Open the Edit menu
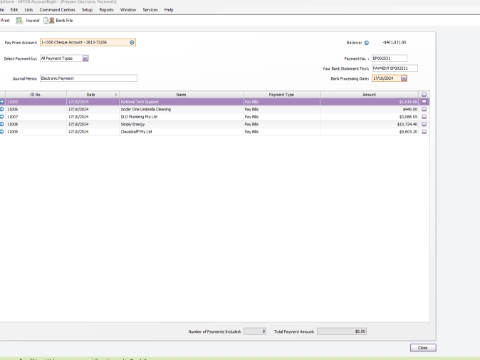 14,10
